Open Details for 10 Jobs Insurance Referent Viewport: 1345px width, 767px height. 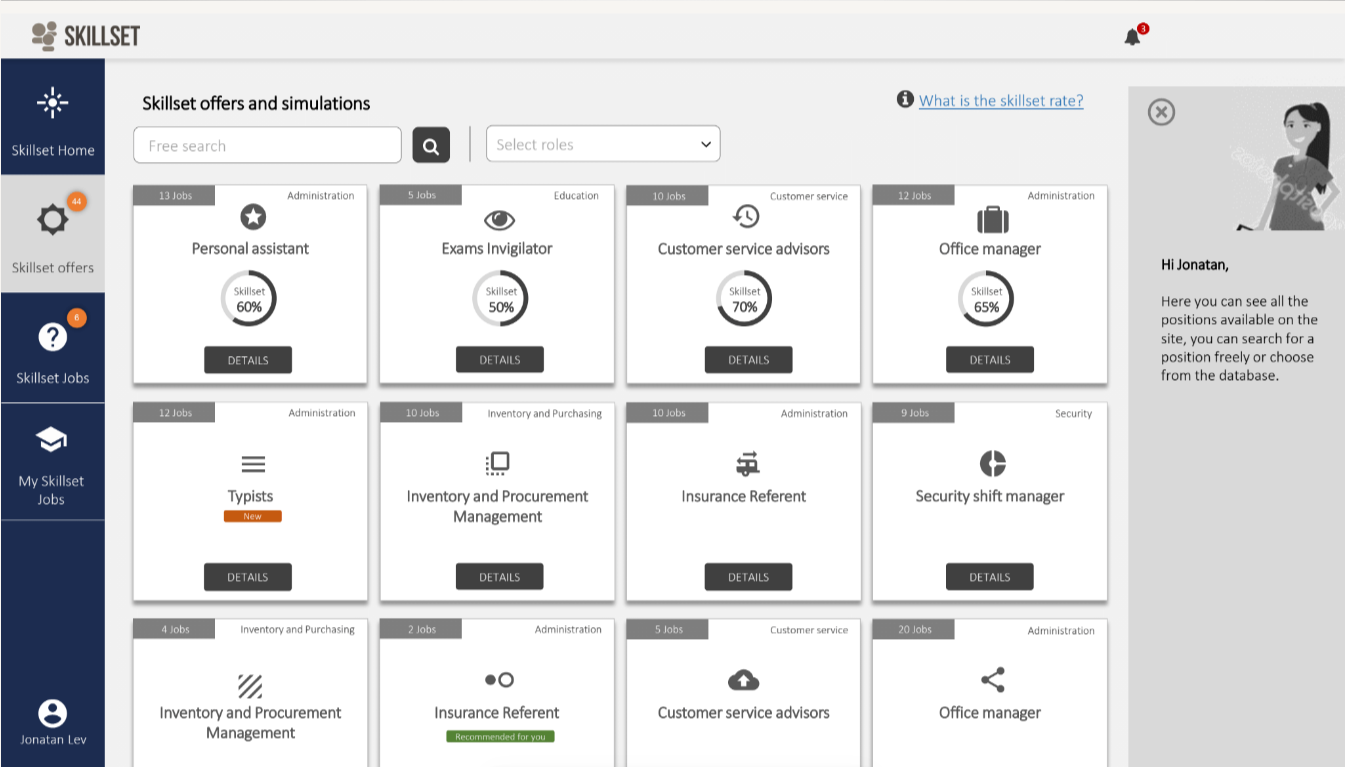point(748,577)
